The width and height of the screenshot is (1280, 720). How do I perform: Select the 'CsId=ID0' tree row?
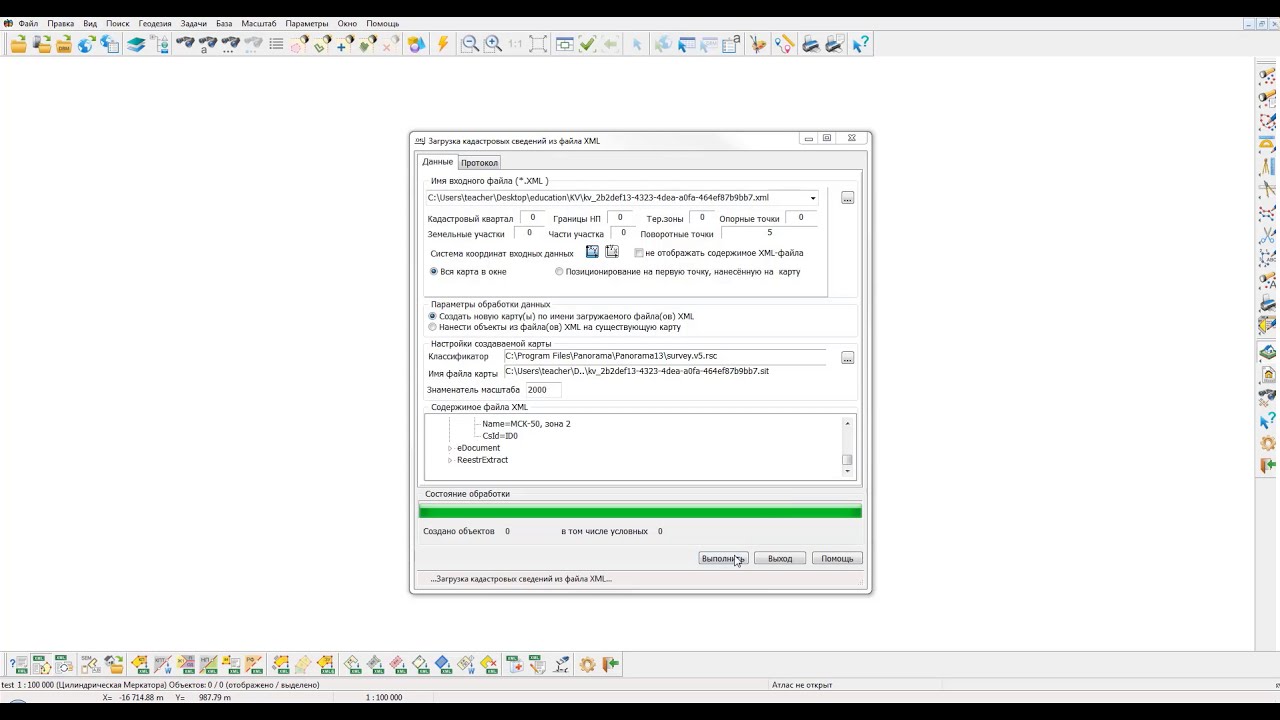[500, 436]
